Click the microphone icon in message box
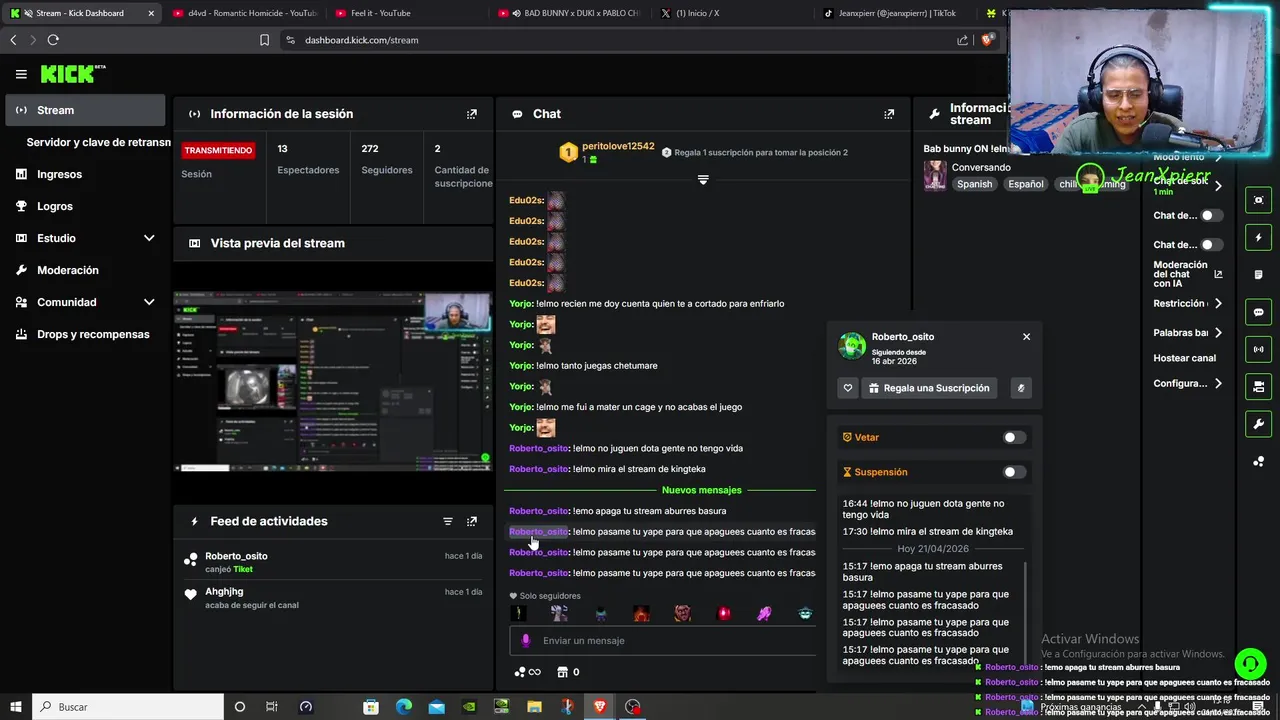Screen dimensions: 1280x720 click(526, 641)
